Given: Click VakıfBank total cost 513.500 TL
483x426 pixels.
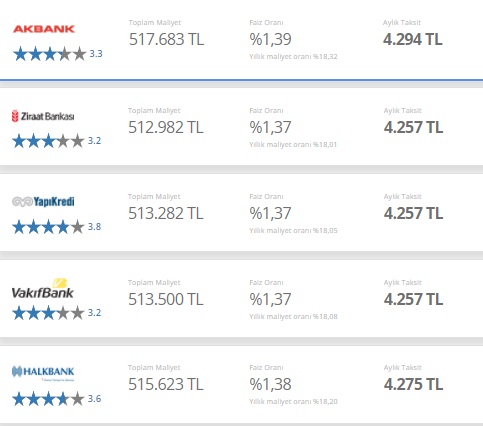Looking at the screenshot, I should pos(166,299).
